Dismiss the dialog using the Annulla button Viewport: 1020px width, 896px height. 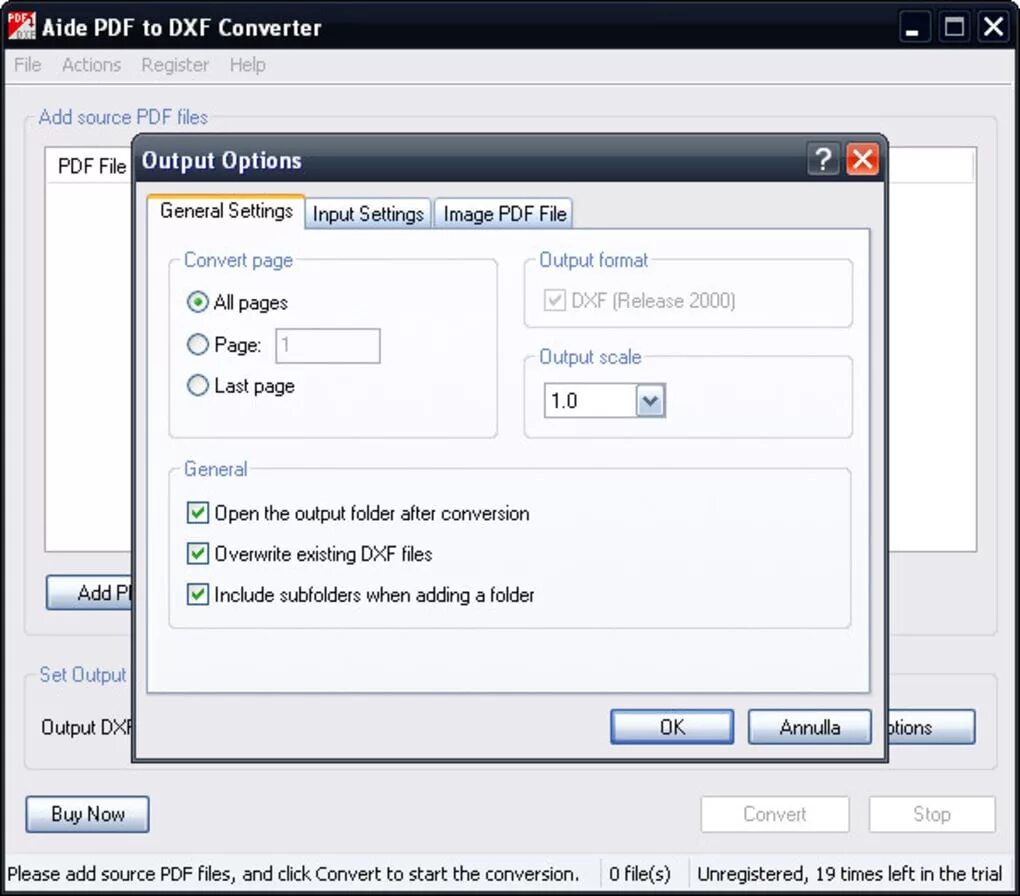tap(809, 727)
